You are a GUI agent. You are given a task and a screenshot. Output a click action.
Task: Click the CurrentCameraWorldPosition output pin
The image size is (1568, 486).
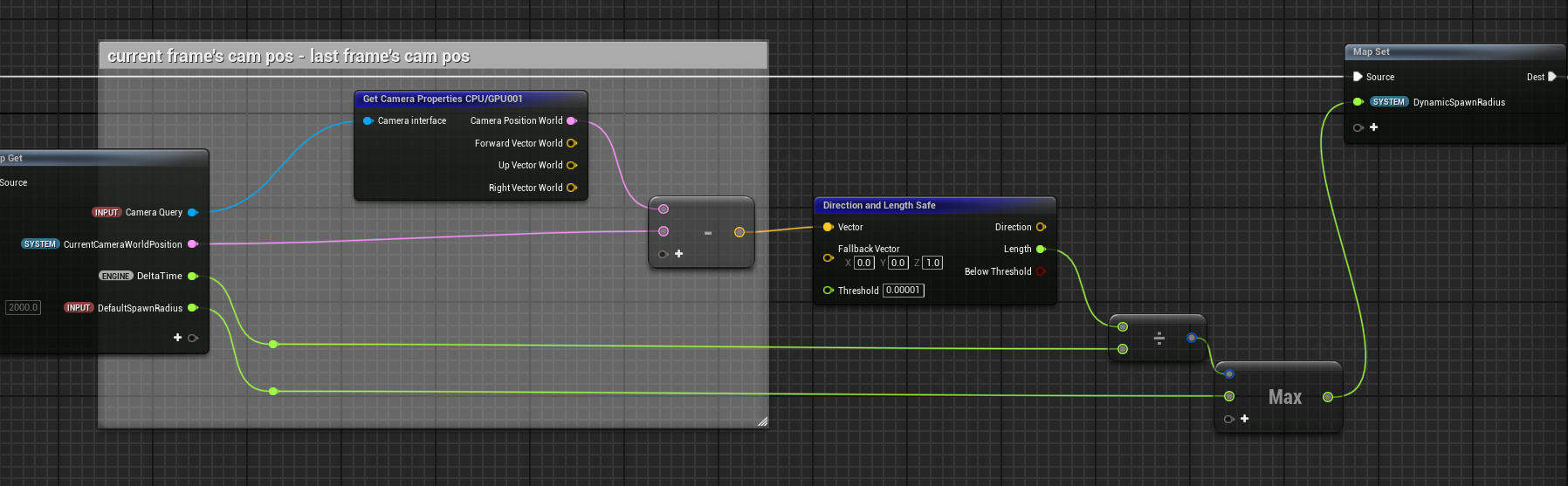click(x=193, y=244)
